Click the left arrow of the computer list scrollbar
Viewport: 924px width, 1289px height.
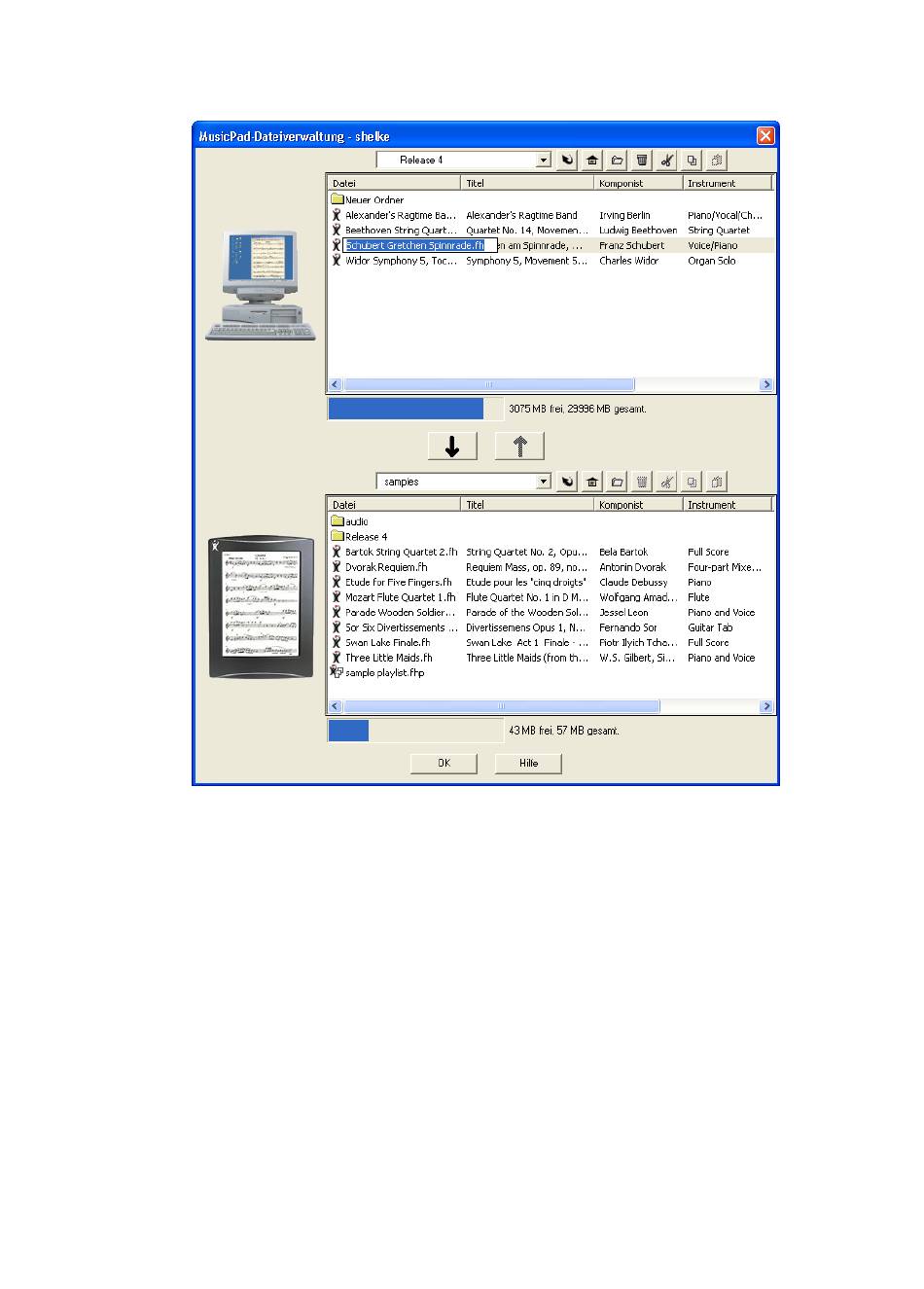click(336, 385)
